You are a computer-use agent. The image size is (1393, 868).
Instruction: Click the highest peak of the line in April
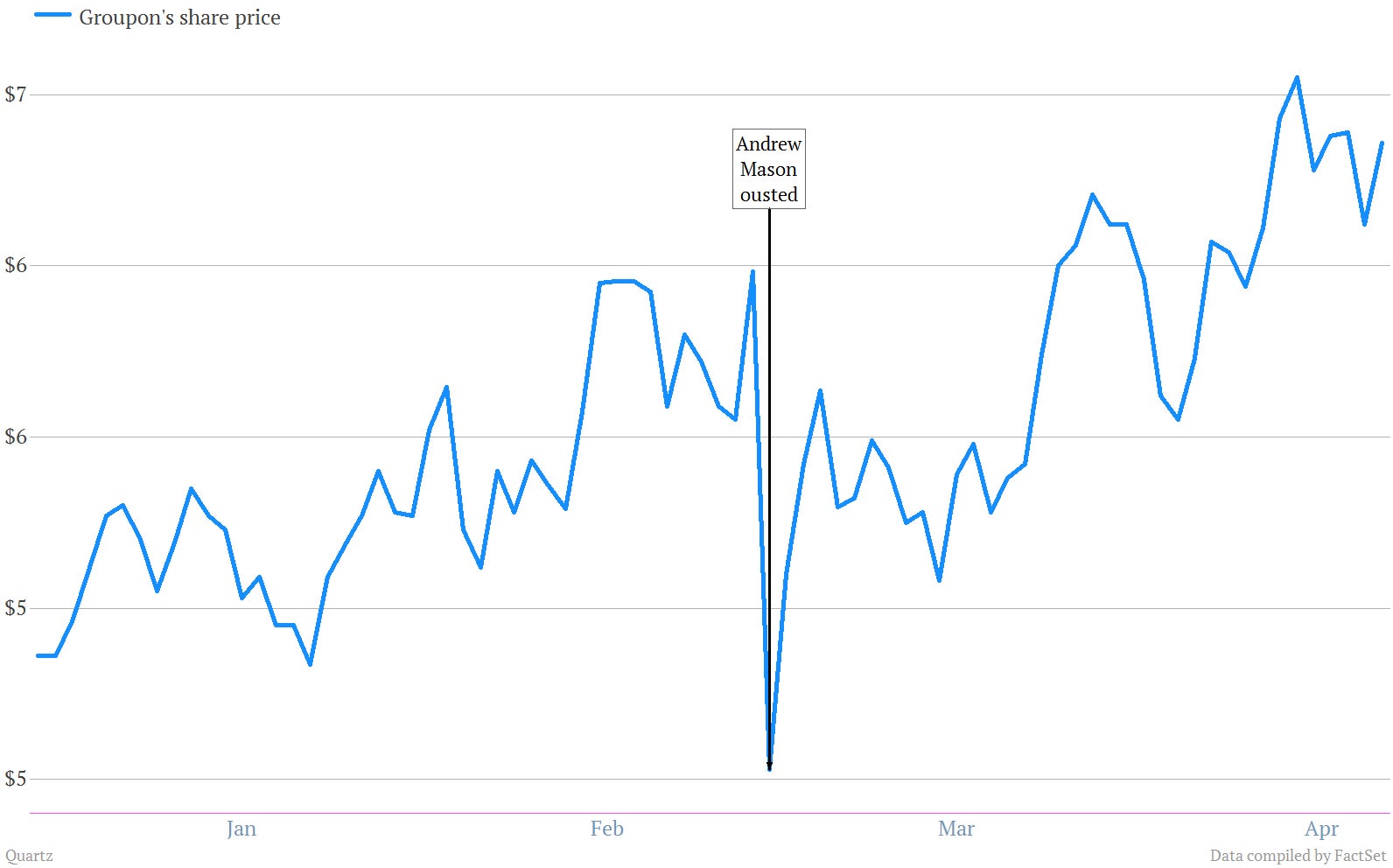1297,77
